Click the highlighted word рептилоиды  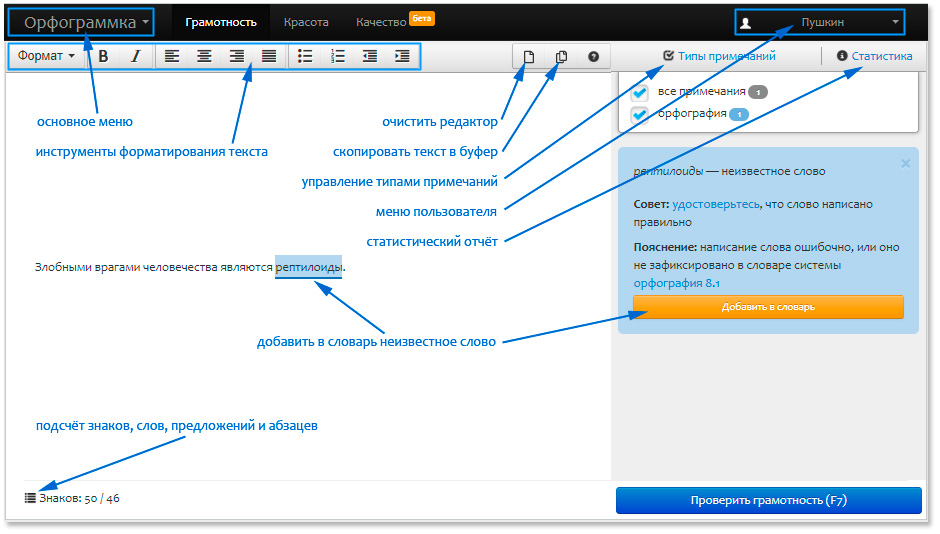point(308,267)
